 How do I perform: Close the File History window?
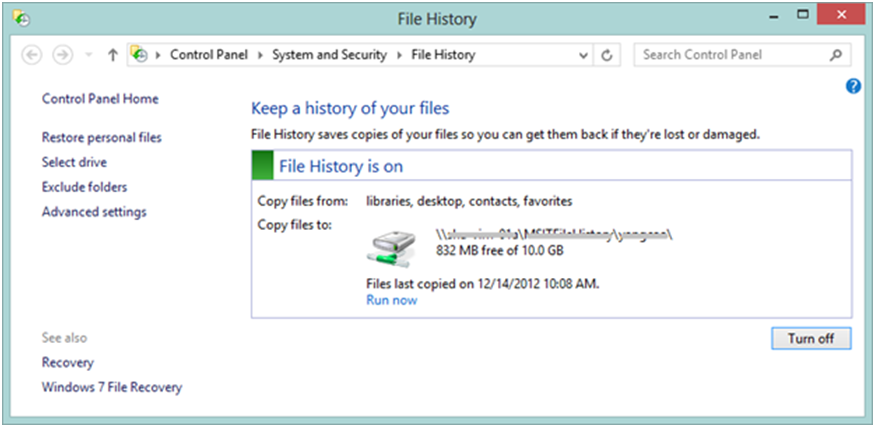click(x=841, y=15)
